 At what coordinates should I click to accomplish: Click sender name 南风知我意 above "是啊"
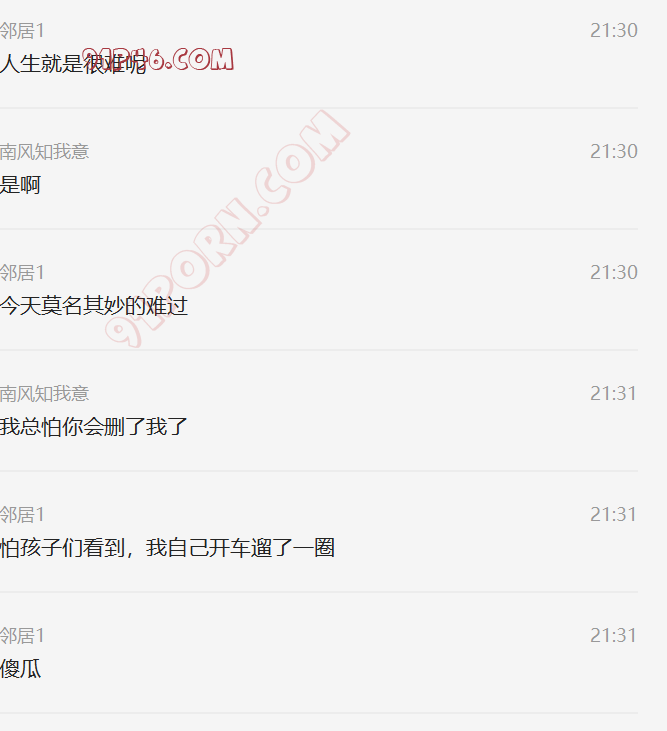[44, 152]
